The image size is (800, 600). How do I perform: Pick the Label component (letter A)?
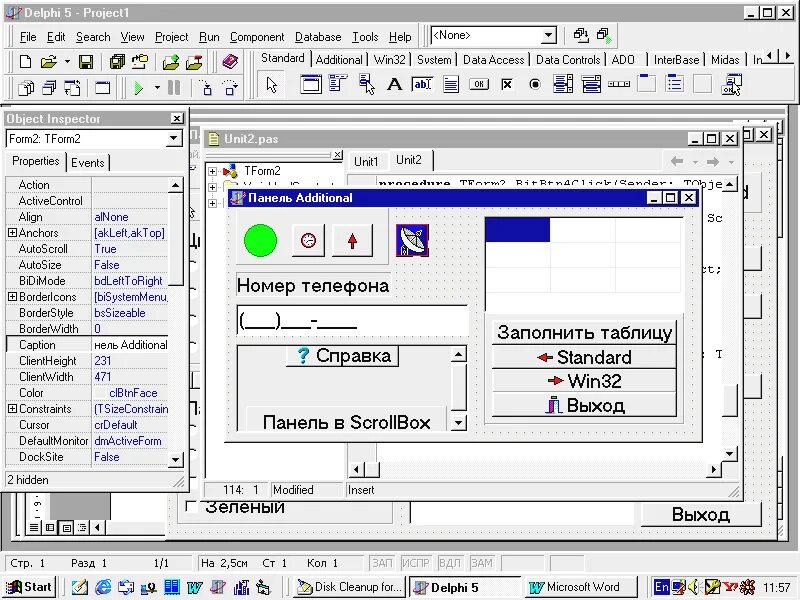(394, 84)
